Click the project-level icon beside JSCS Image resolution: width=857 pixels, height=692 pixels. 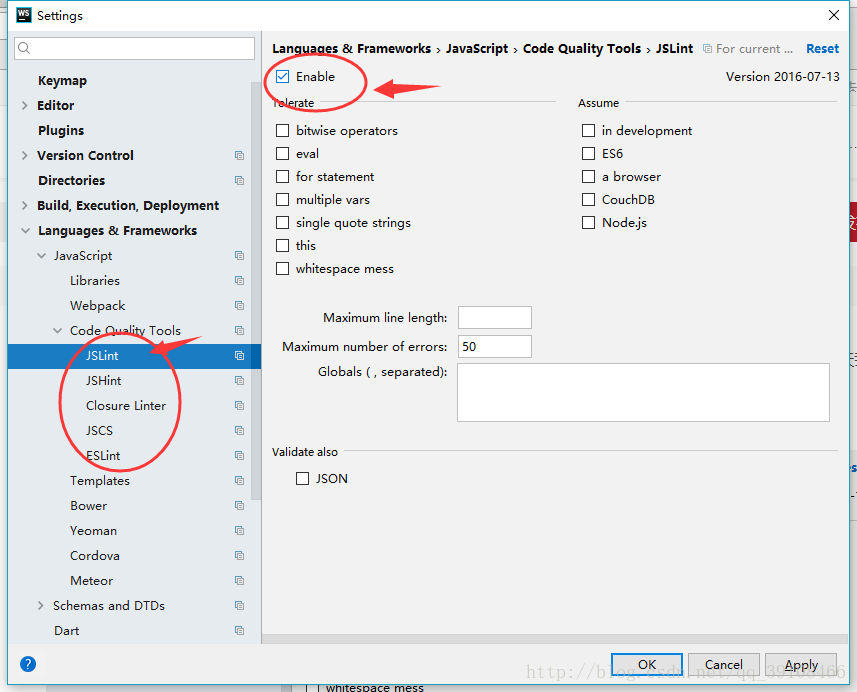[239, 430]
